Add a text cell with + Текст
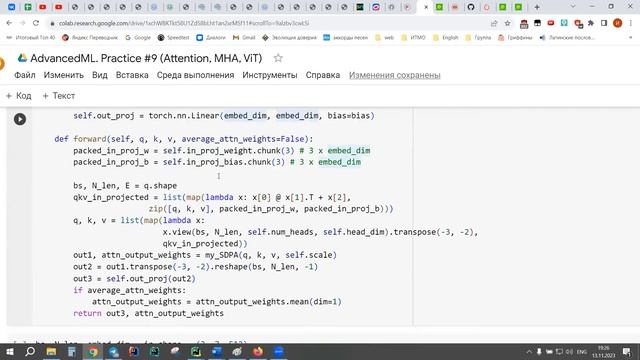Image resolution: width=640 pixels, height=360 pixels. click(59, 96)
